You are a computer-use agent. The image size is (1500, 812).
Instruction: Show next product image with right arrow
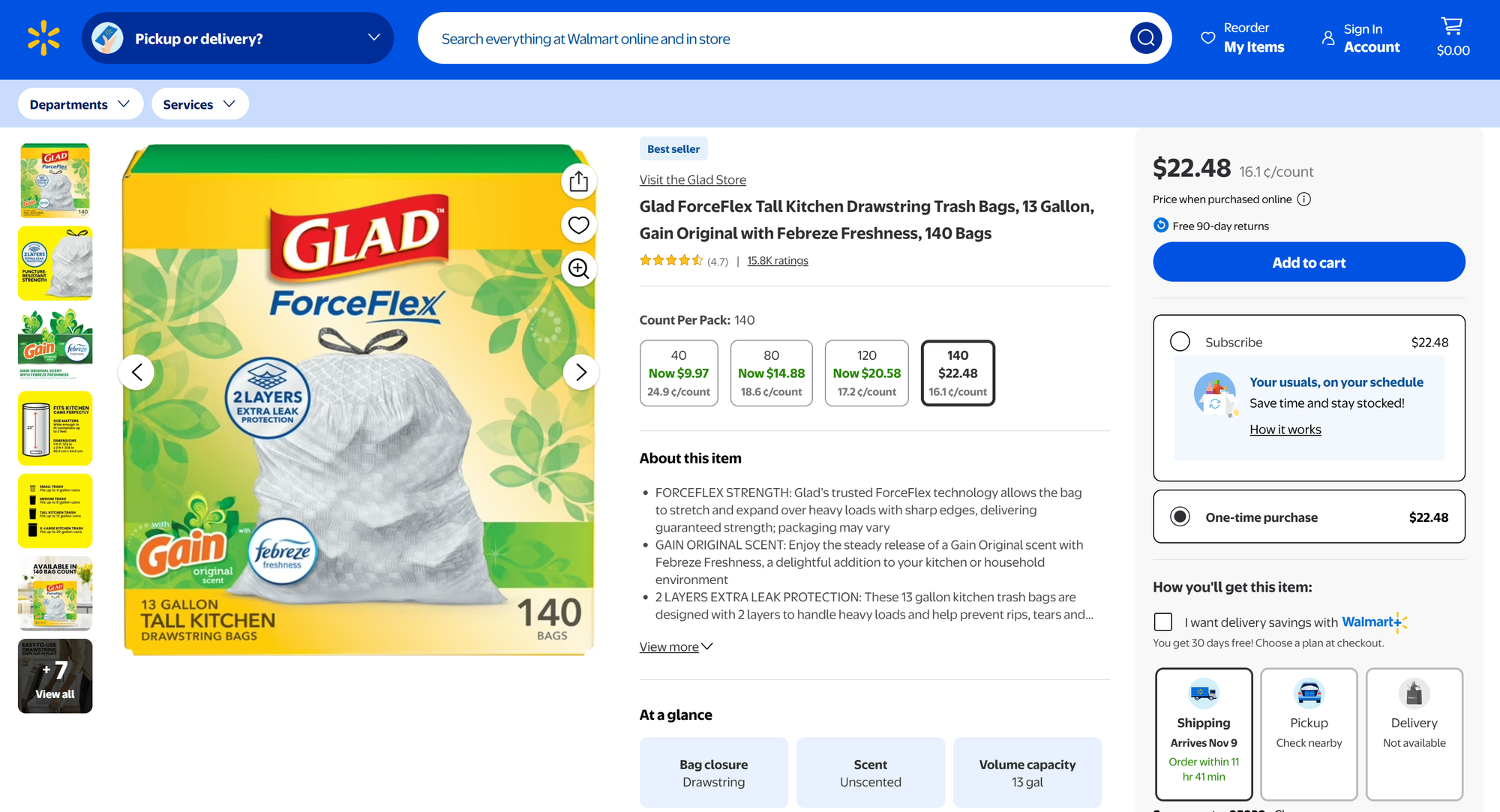click(580, 372)
